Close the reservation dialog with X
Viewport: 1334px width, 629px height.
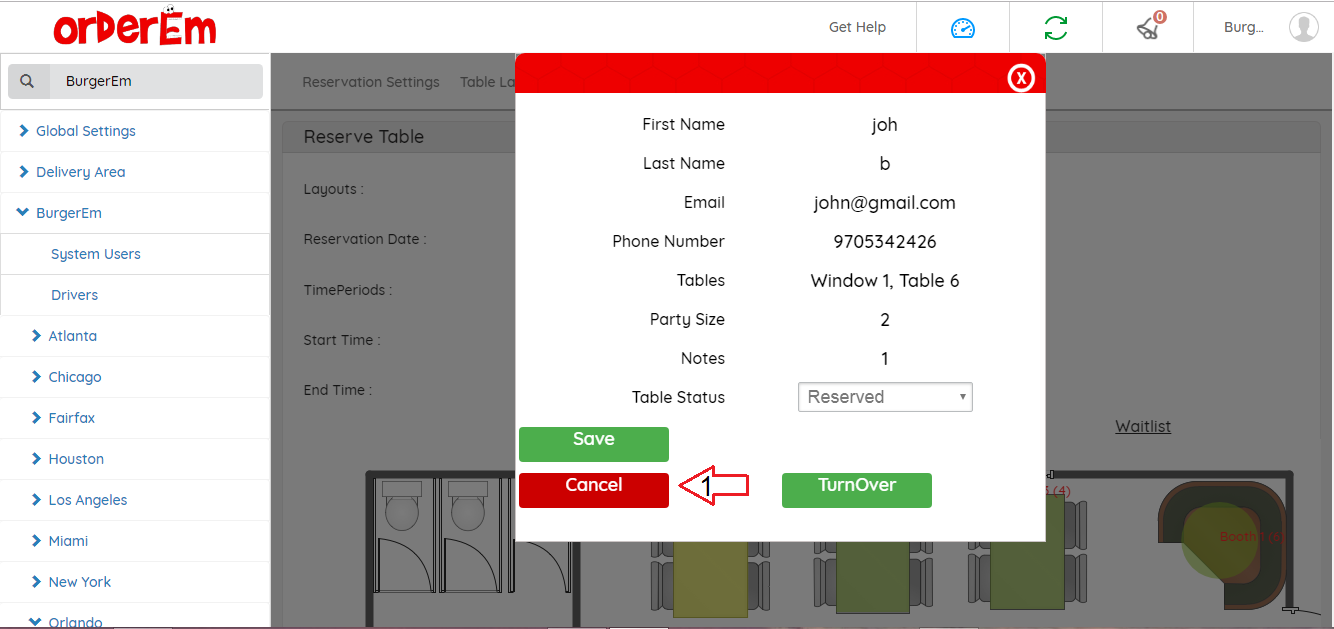coord(1020,78)
